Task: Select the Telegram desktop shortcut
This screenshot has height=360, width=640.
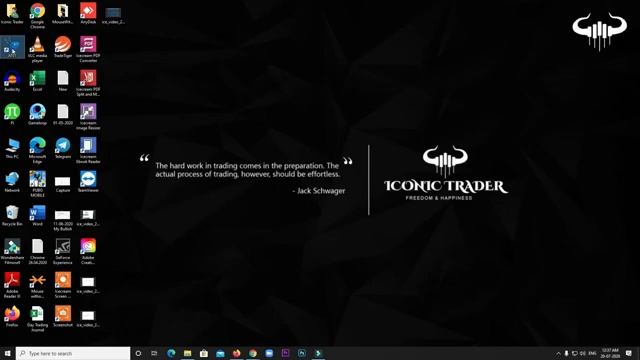Action: point(63,149)
